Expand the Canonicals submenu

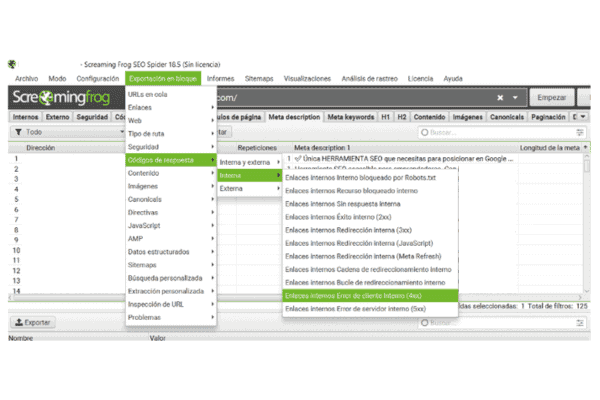[171, 199]
